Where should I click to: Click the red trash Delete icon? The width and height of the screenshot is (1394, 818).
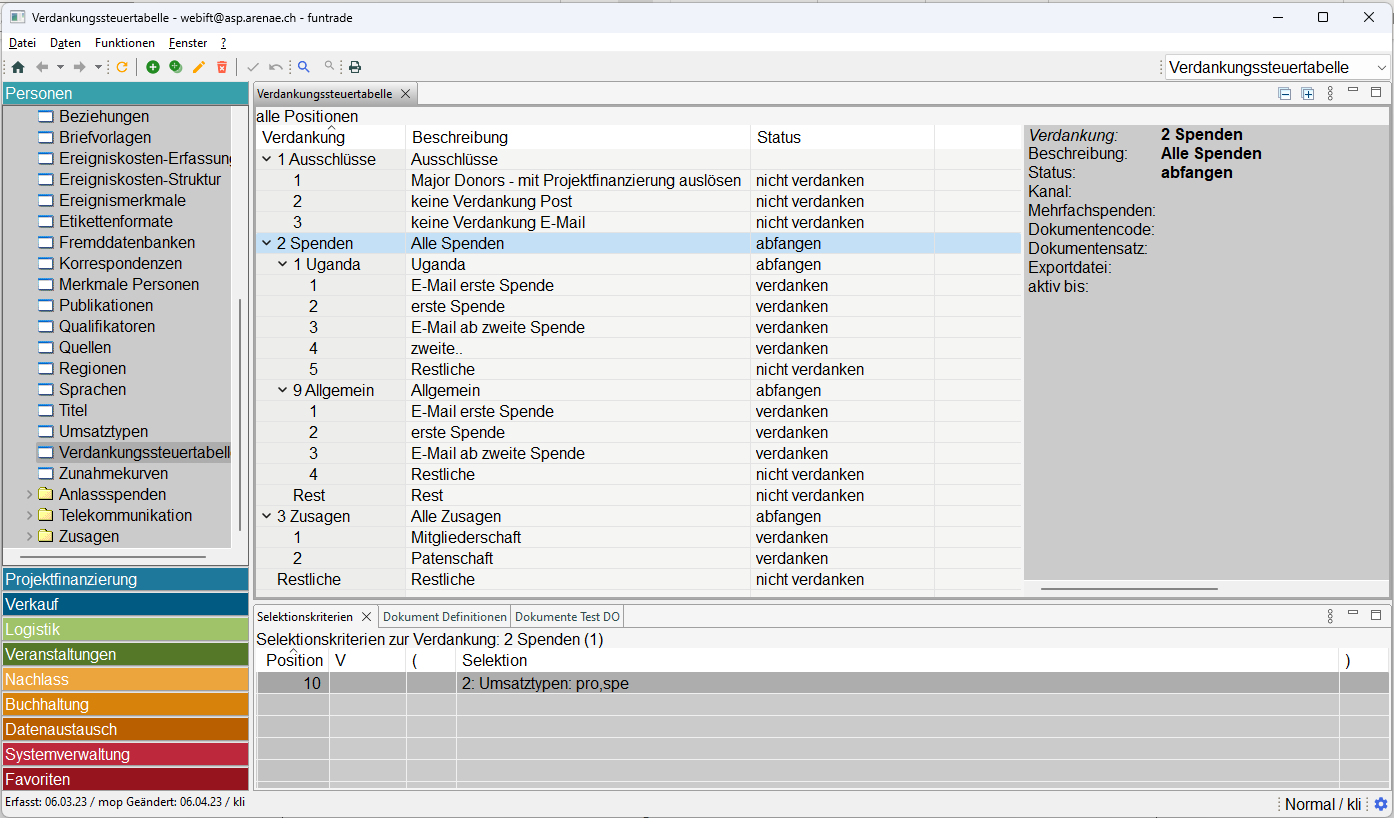(x=222, y=67)
